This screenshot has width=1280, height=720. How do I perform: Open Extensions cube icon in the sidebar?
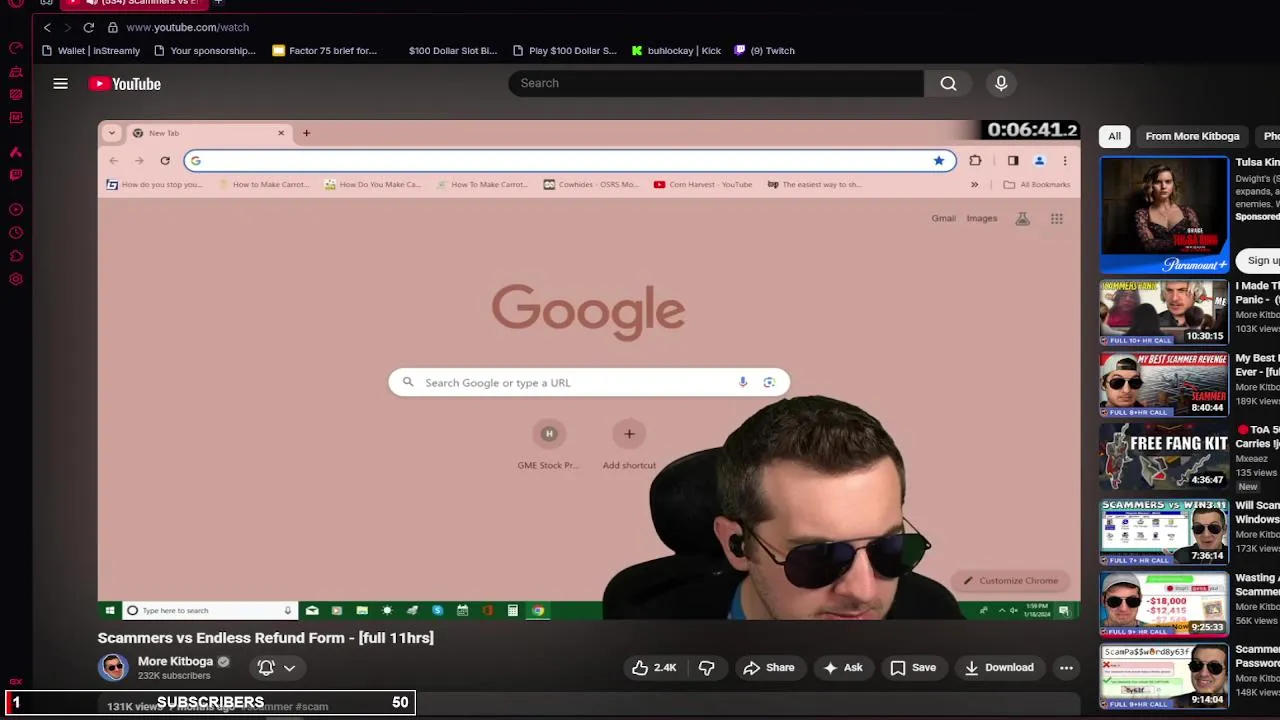(x=16, y=256)
